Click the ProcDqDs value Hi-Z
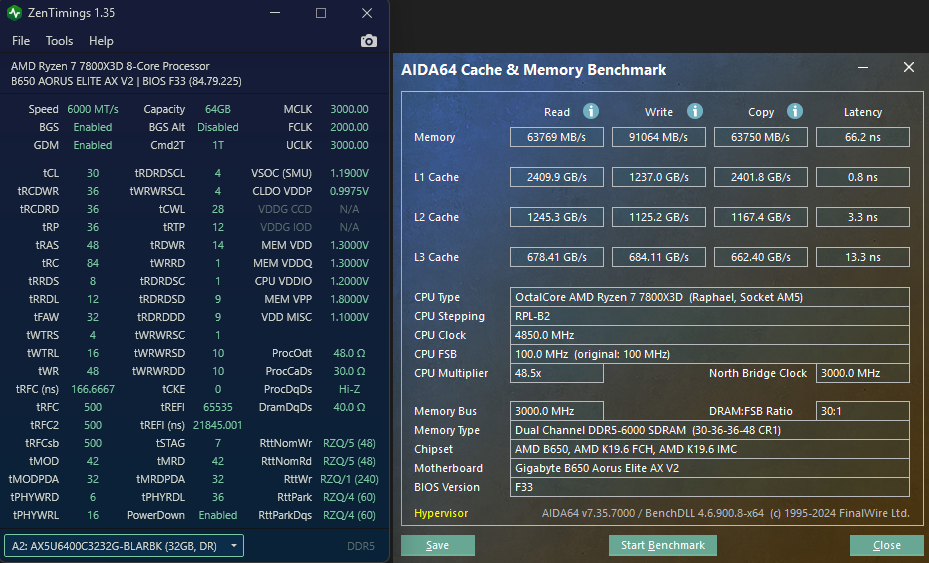929x563 pixels. [x=349, y=389]
